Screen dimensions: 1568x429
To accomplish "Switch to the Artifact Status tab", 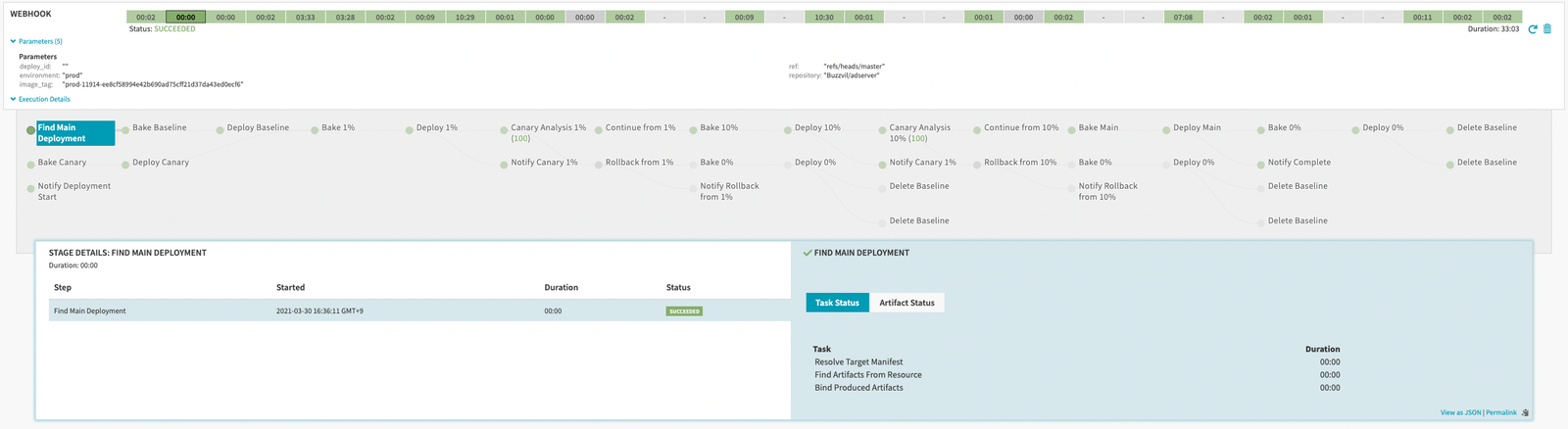I will point(906,303).
